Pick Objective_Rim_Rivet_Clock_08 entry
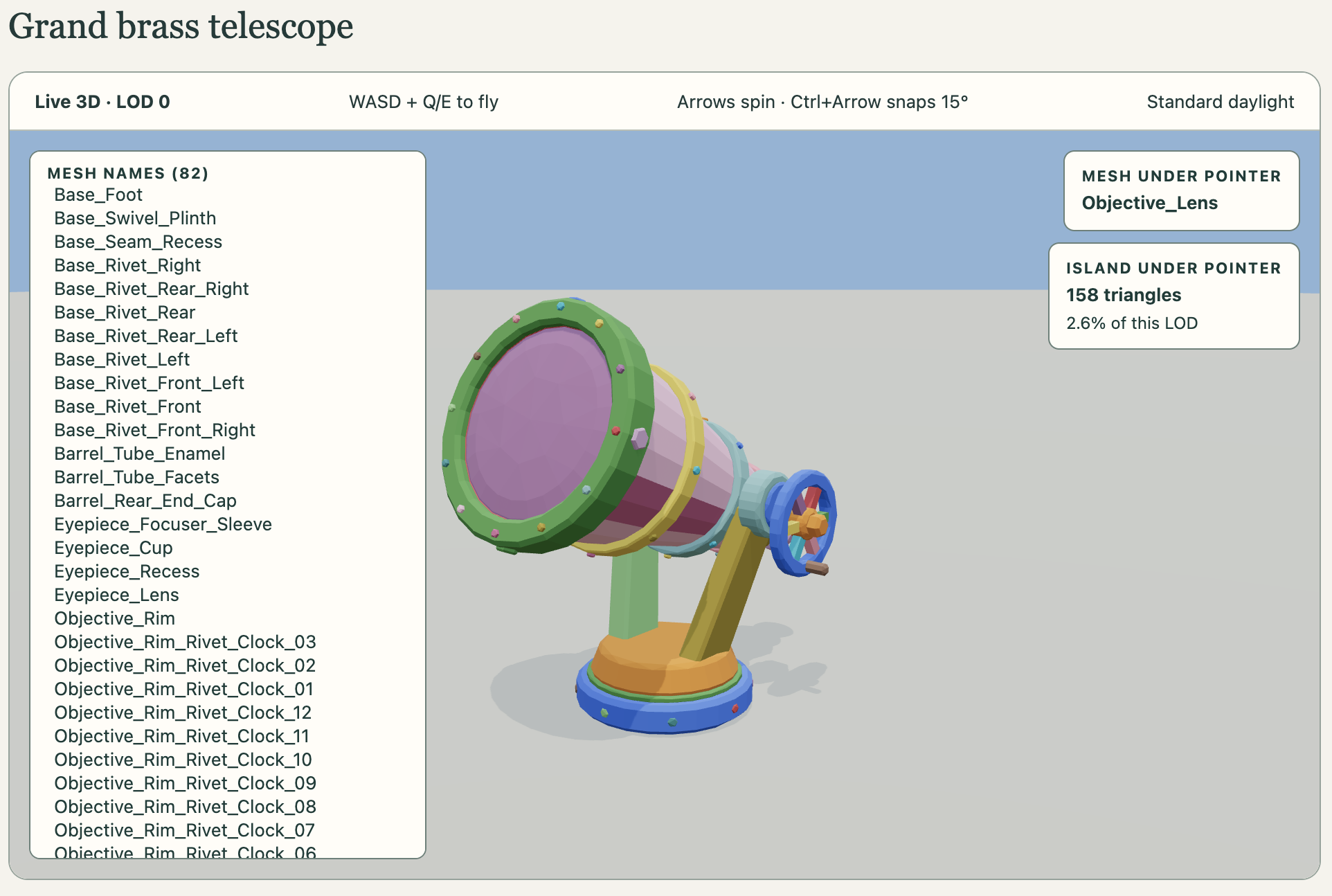The image size is (1332, 896). pos(185,807)
